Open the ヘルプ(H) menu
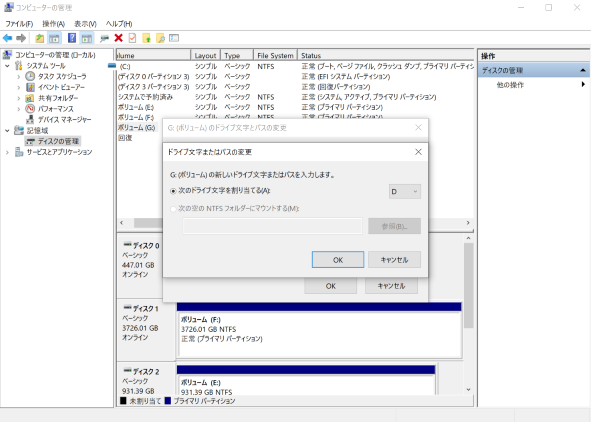Screen dimensions: 591x422 [119, 24]
